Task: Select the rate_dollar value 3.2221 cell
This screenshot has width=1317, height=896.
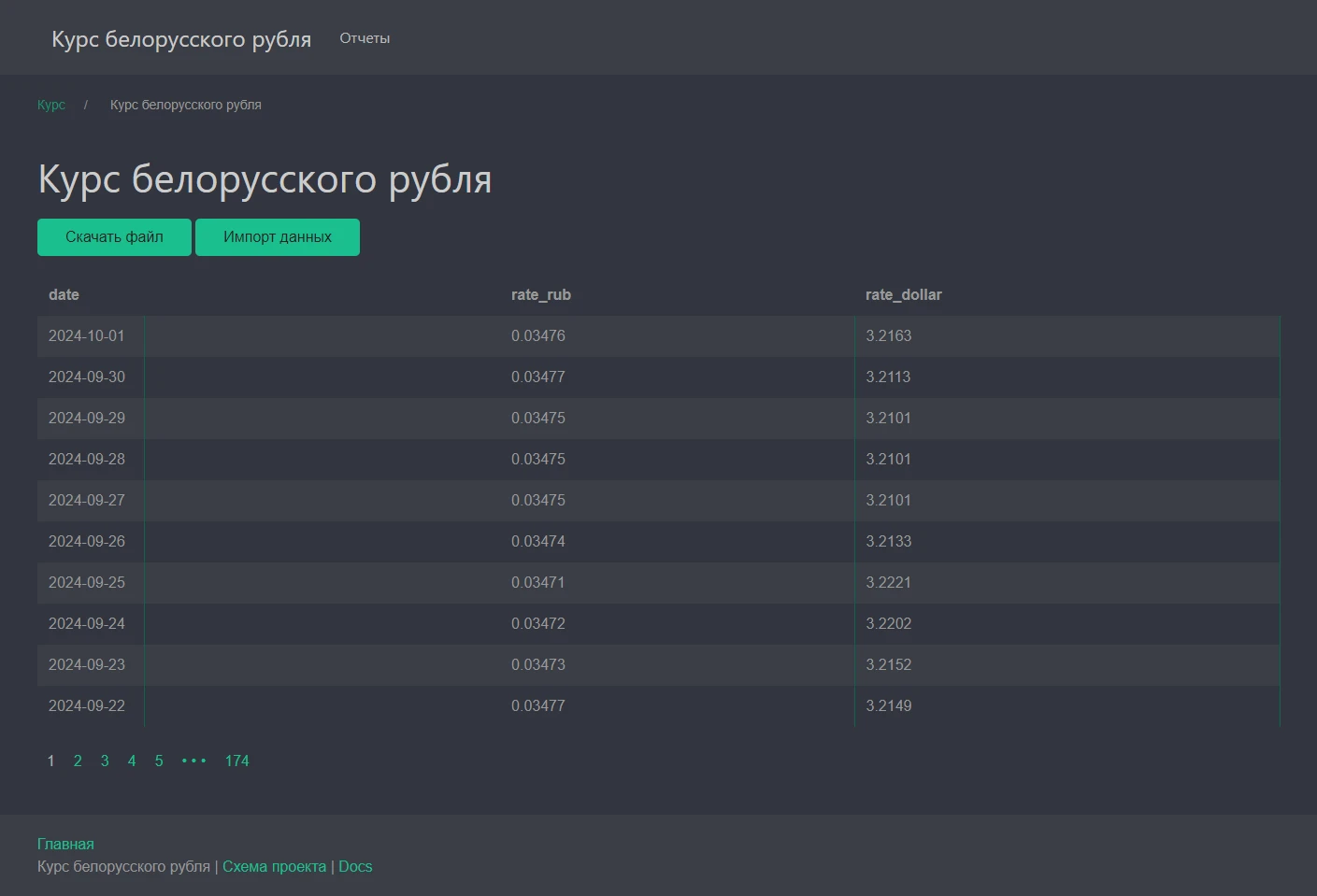Action: coord(888,582)
